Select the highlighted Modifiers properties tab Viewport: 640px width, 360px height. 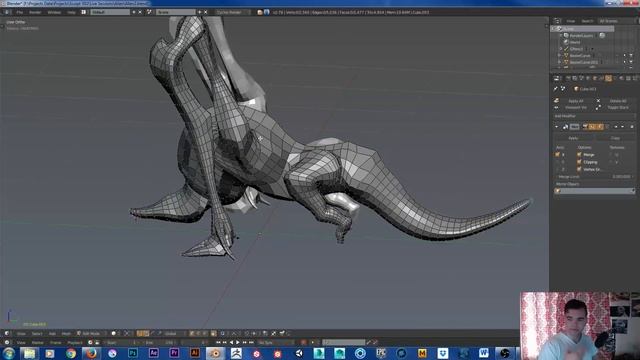(609, 78)
